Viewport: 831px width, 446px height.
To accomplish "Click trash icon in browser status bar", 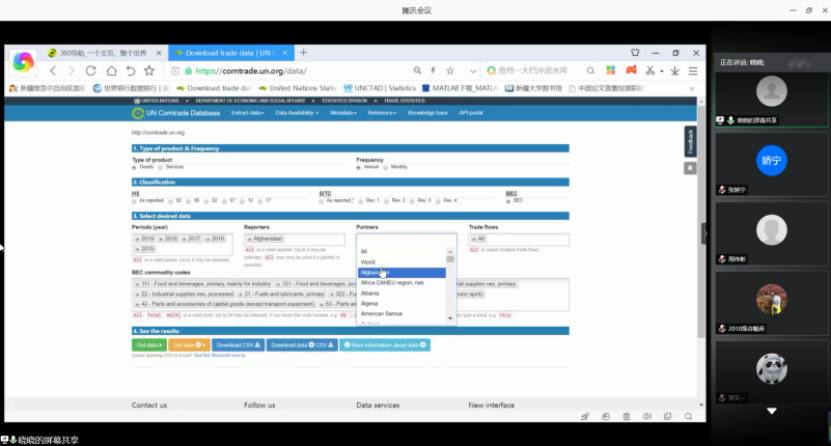I will [626, 416].
